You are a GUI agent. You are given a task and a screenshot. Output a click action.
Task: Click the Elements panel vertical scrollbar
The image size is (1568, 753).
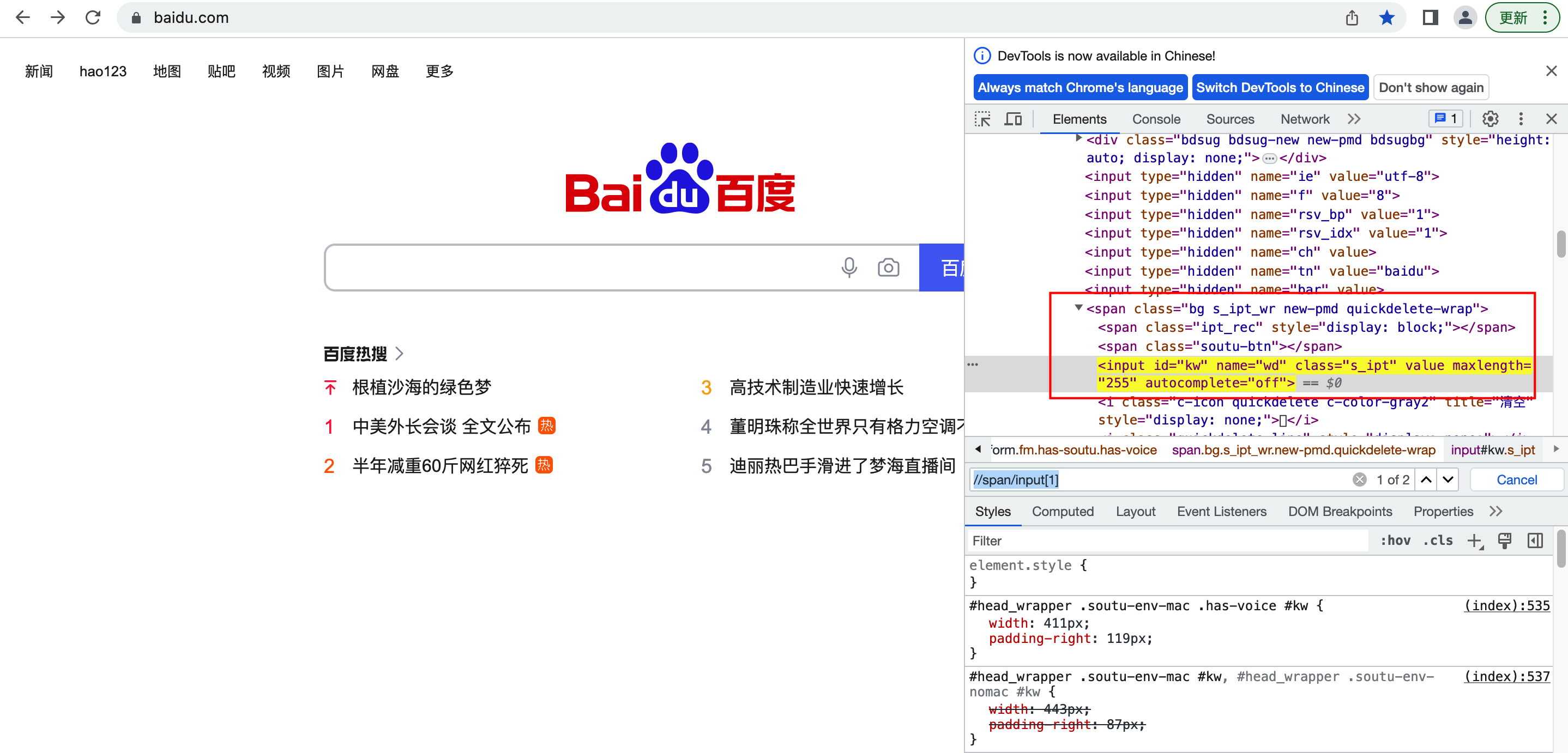point(1561,244)
